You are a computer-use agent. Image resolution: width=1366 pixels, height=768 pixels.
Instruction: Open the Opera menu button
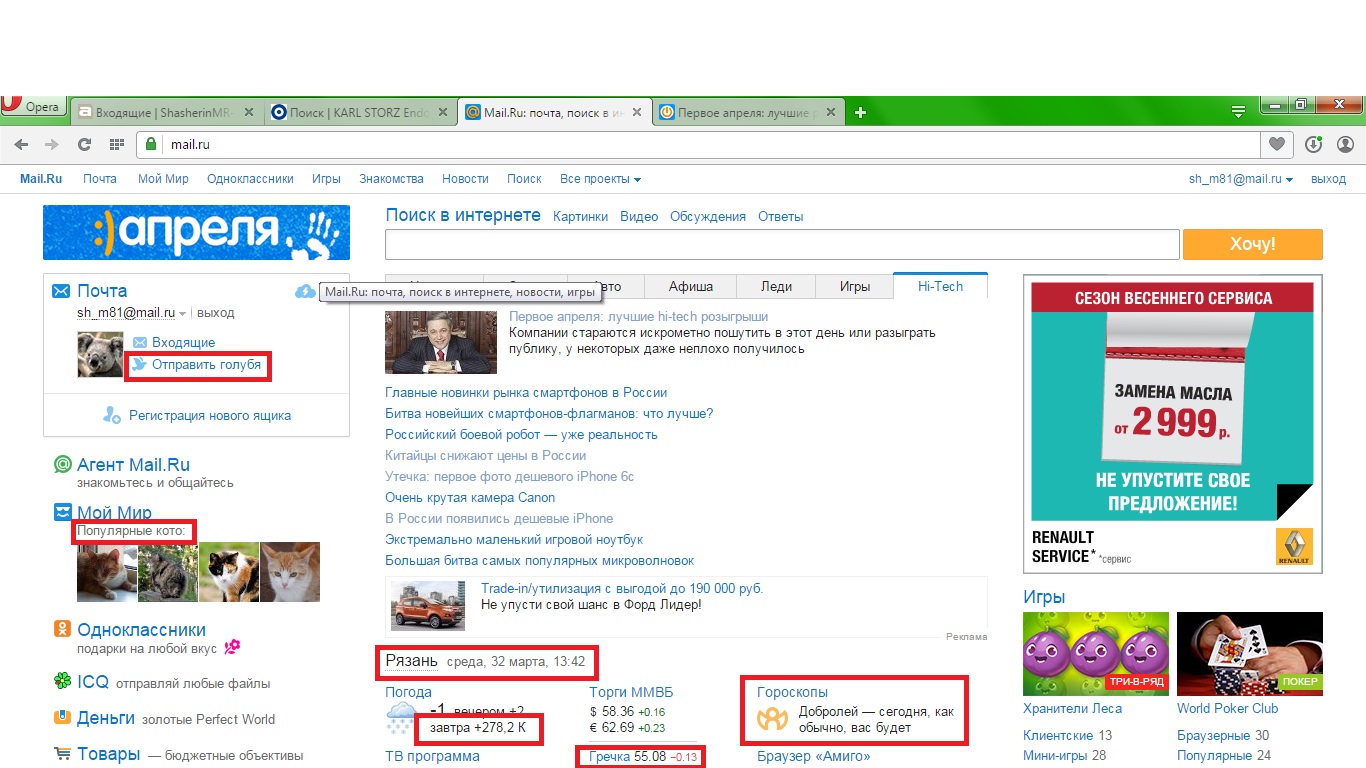pyautogui.click(x=33, y=107)
